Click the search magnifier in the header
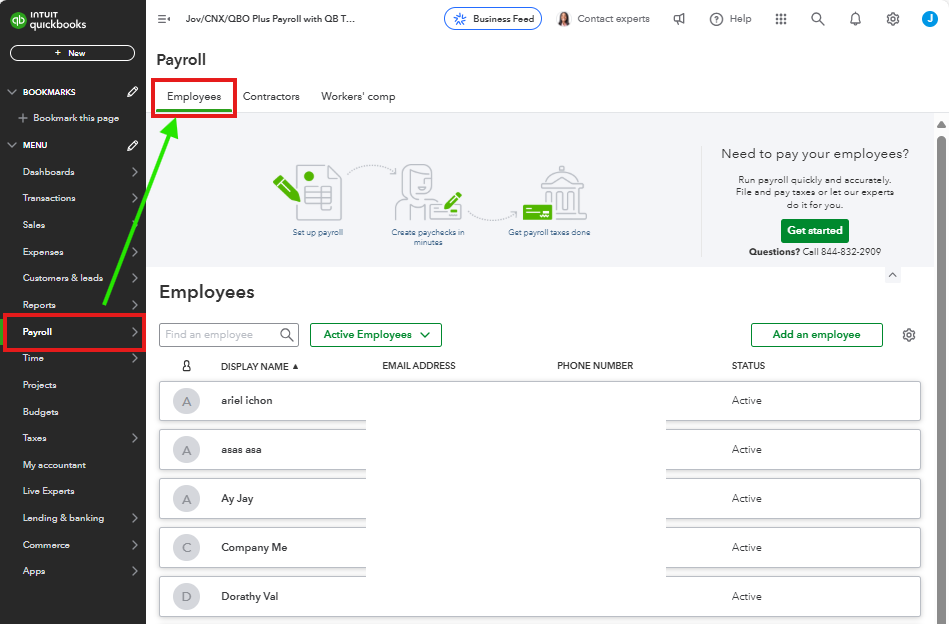This screenshot has width=949, height=624. pos(818,19)
